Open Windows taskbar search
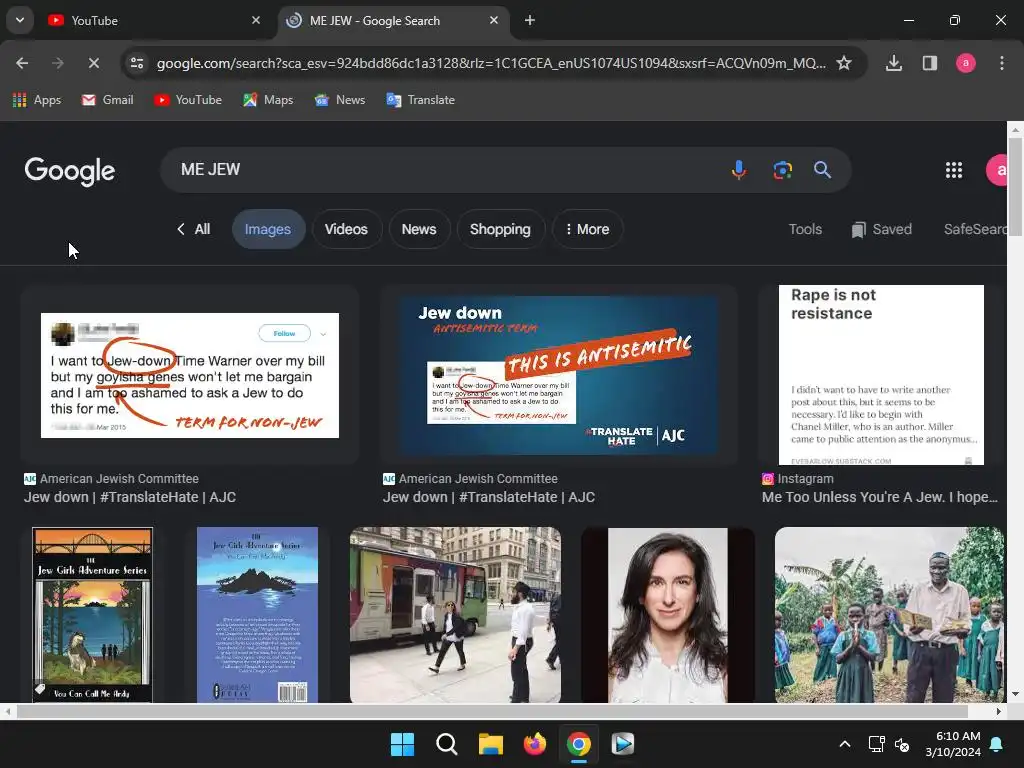1024x768 pixels. tap(447, 744)
